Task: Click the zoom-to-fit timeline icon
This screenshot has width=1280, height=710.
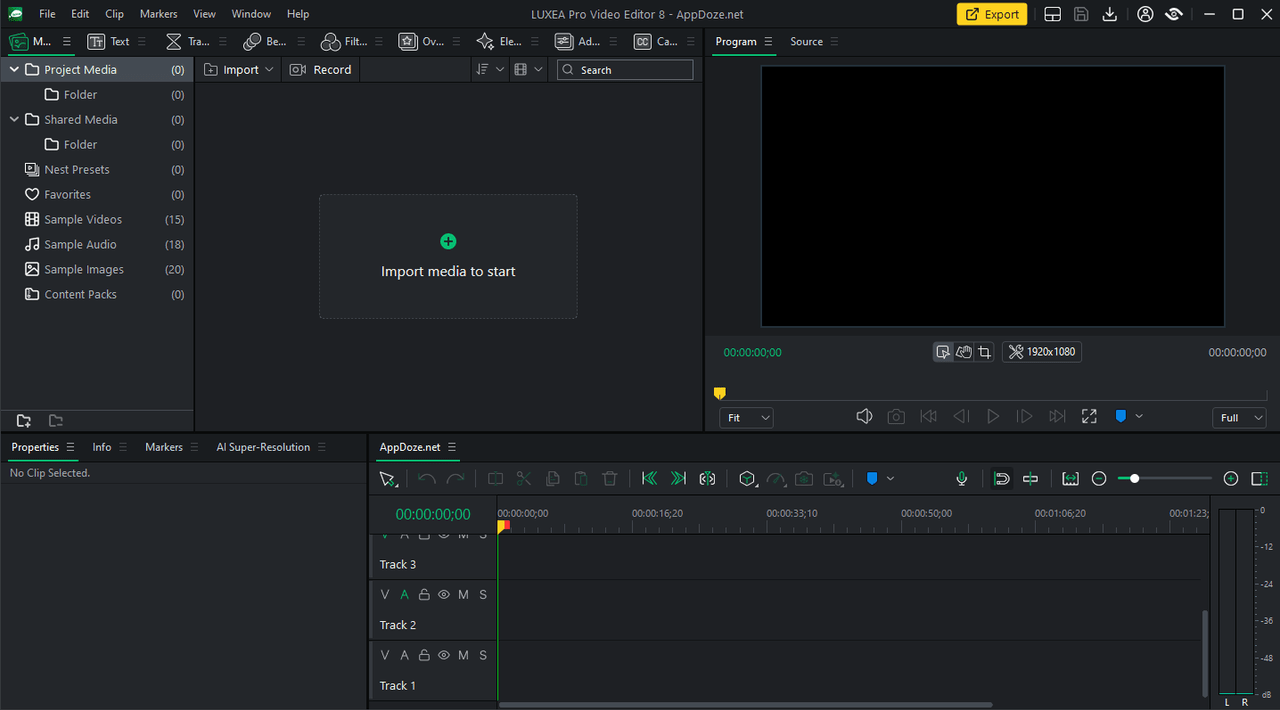Action: coord(1070,479)
